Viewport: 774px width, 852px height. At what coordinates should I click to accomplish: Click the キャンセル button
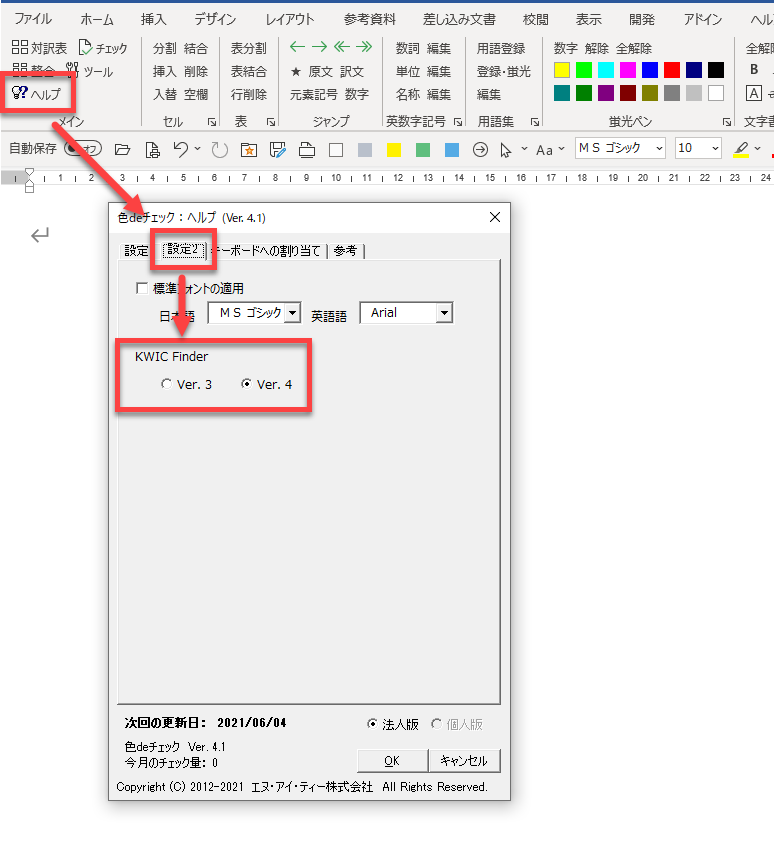(x=464, y=761)
